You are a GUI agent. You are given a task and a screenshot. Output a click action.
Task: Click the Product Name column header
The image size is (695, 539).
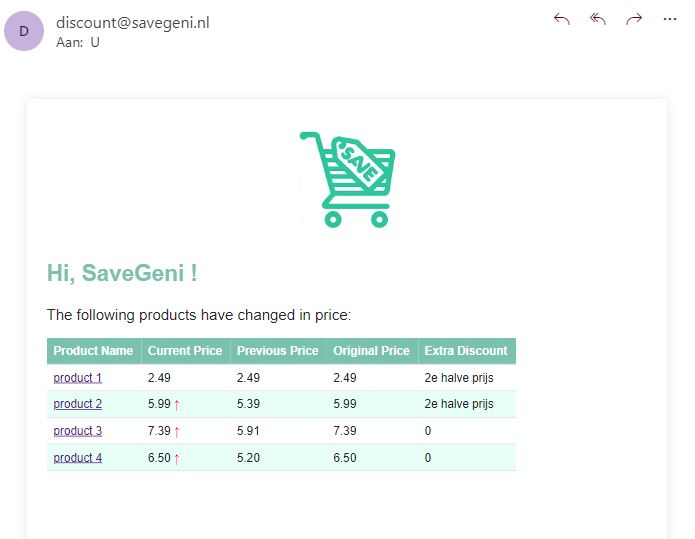point(93,351)
